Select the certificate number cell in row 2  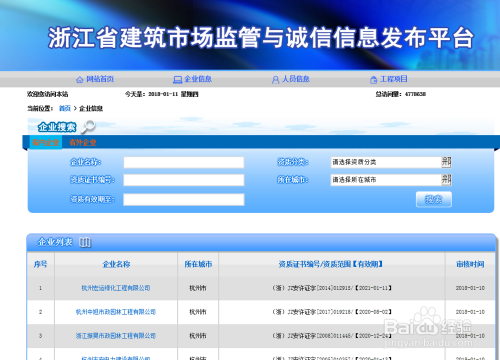[x=332, y=312]
